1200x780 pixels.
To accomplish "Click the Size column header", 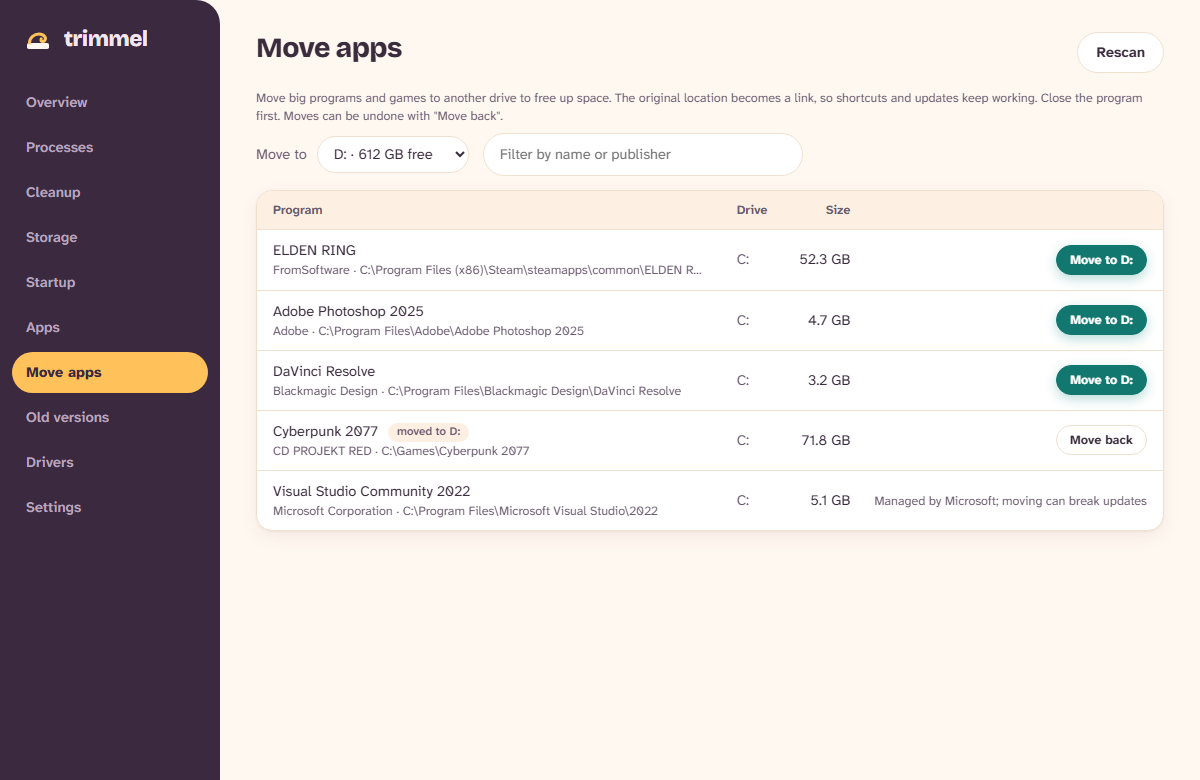I will pos(838,210).
